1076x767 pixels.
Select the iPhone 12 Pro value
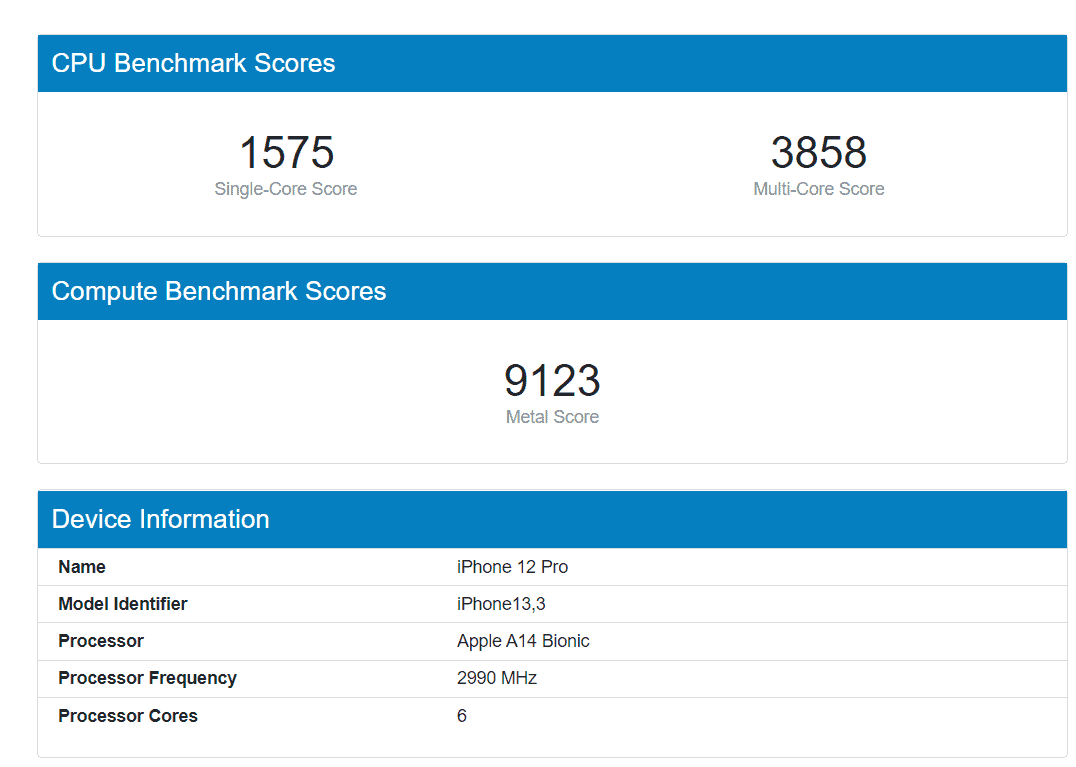click(x=513, y=567)
